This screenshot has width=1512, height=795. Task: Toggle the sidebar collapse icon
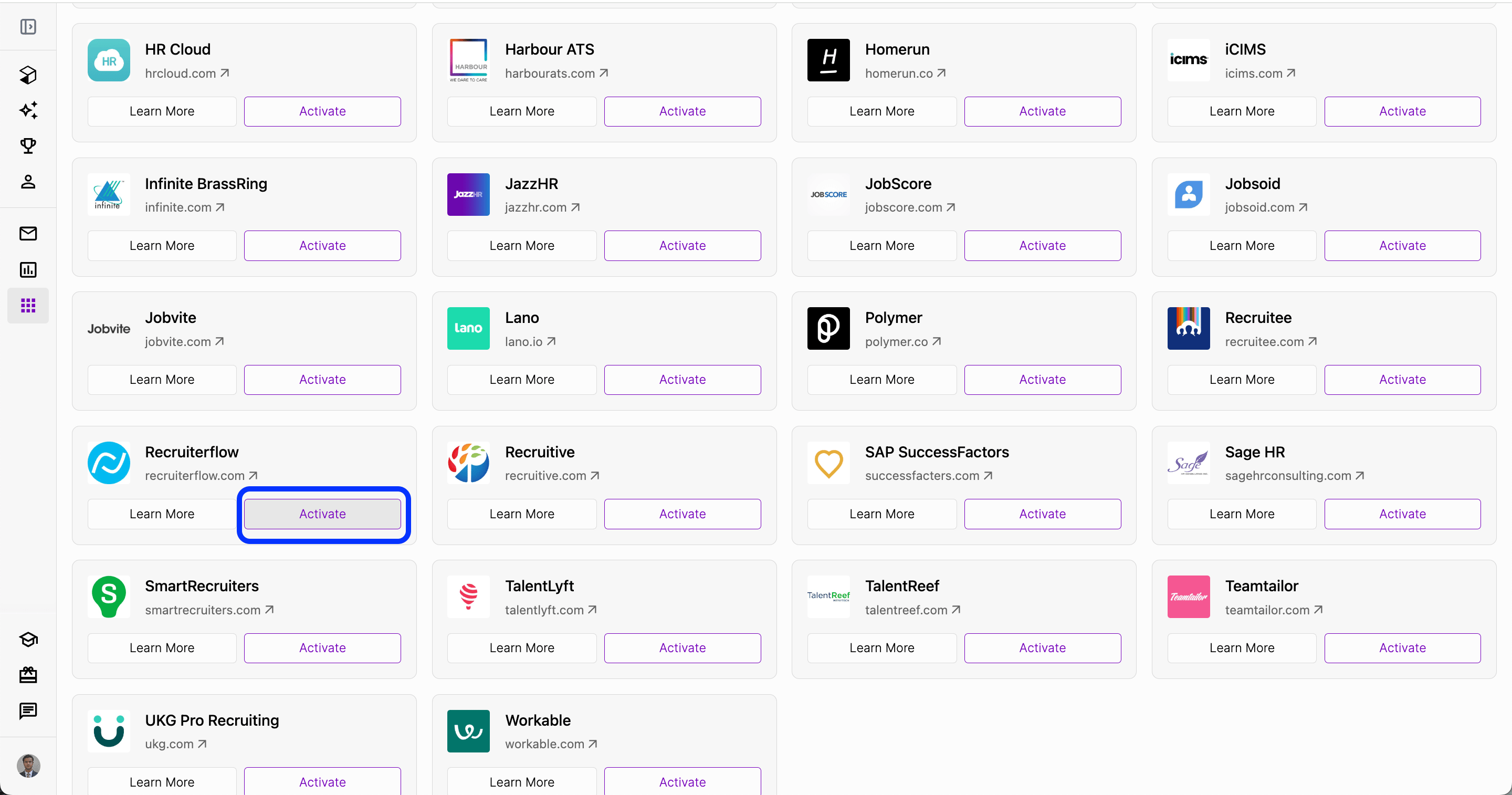(28, 26)
